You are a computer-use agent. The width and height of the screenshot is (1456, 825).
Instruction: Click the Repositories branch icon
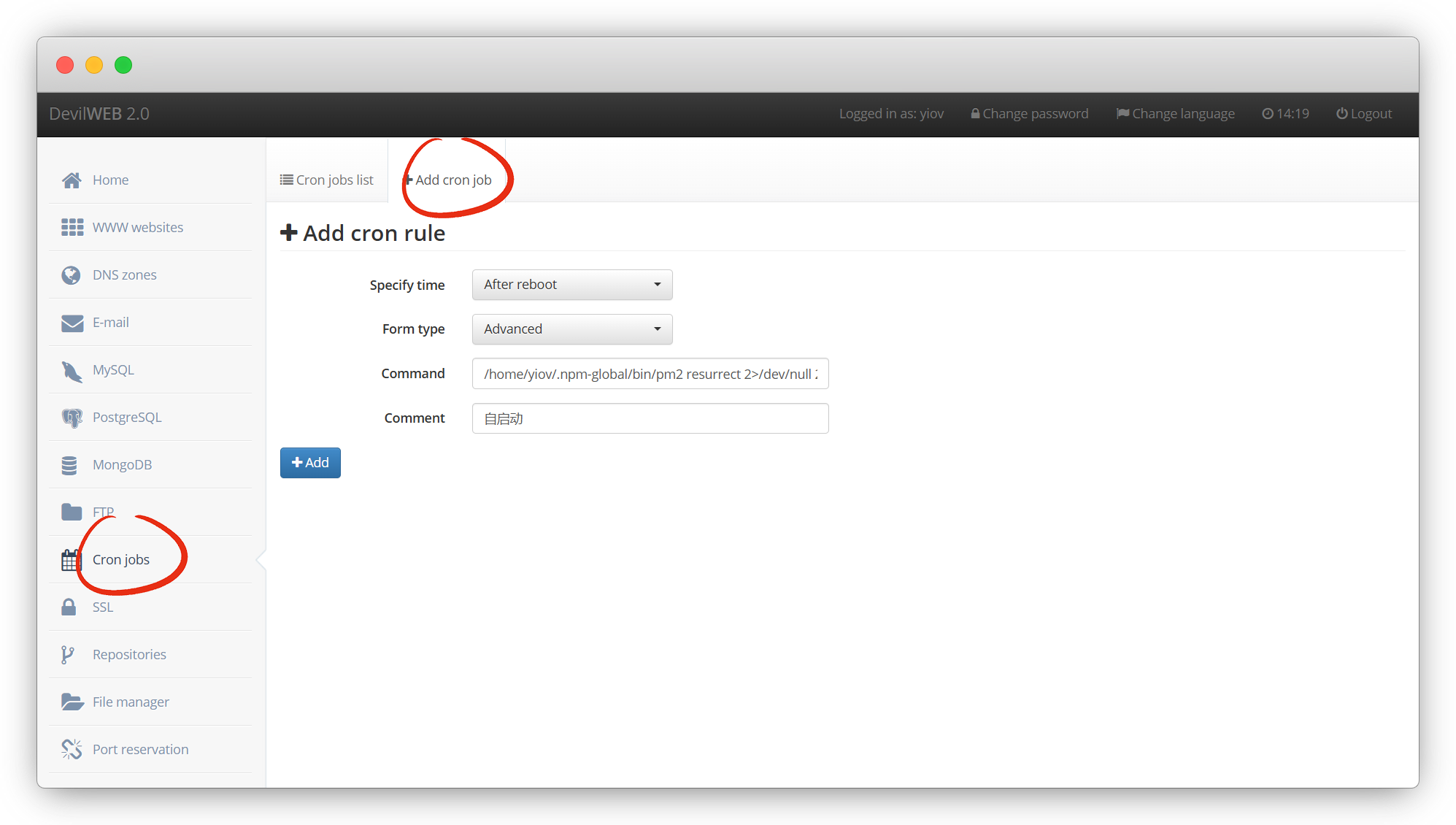(68, 655)
